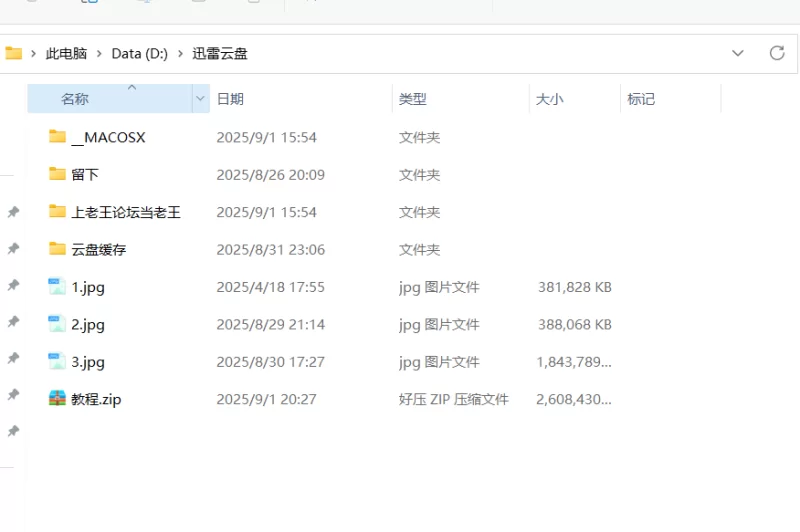Expand chevron after 此电脑 in breadcrumb

click(x=99, y=54)
